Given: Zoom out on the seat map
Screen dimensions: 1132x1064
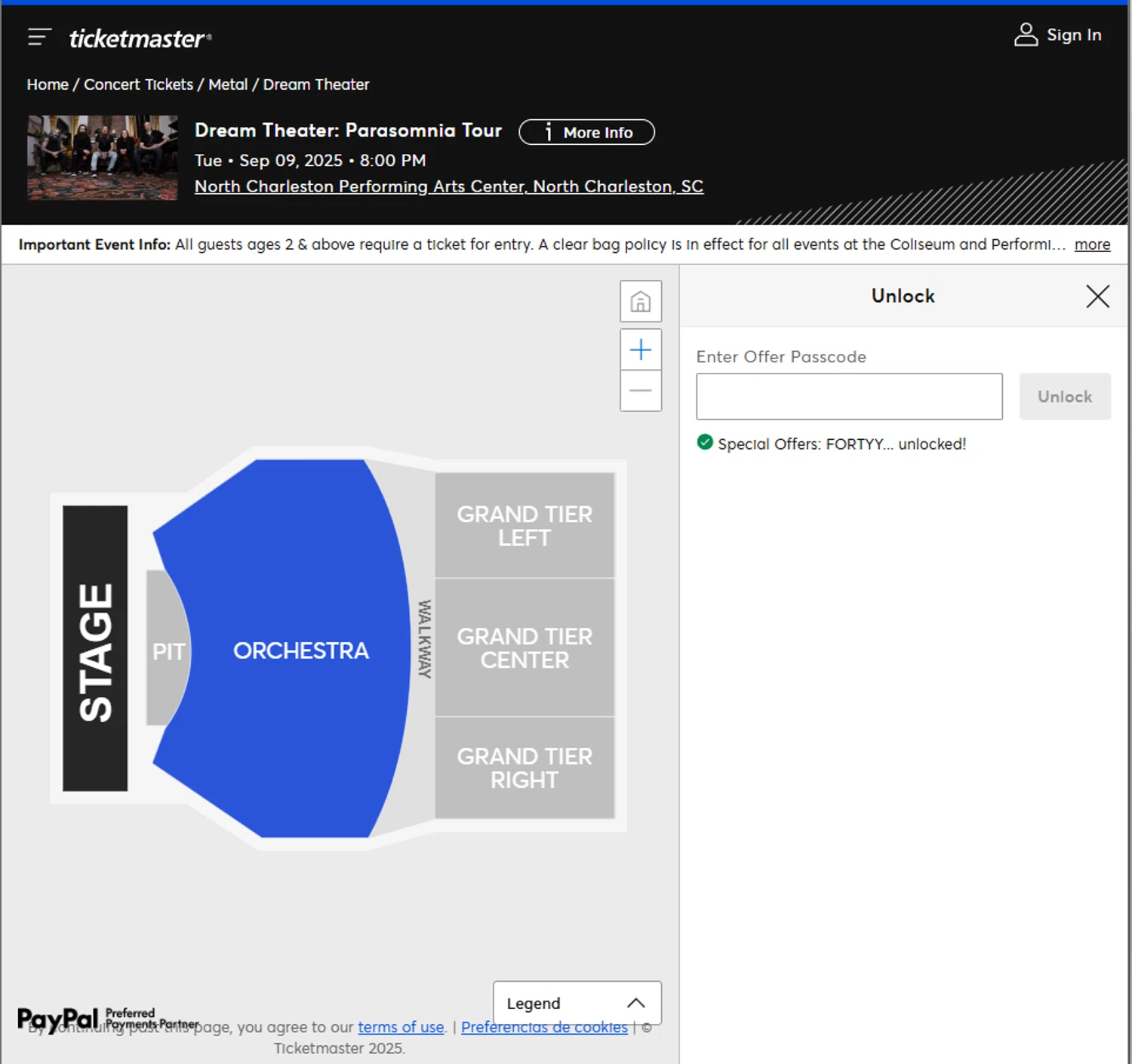Looking at the screenshot, I should pos(641,391).
